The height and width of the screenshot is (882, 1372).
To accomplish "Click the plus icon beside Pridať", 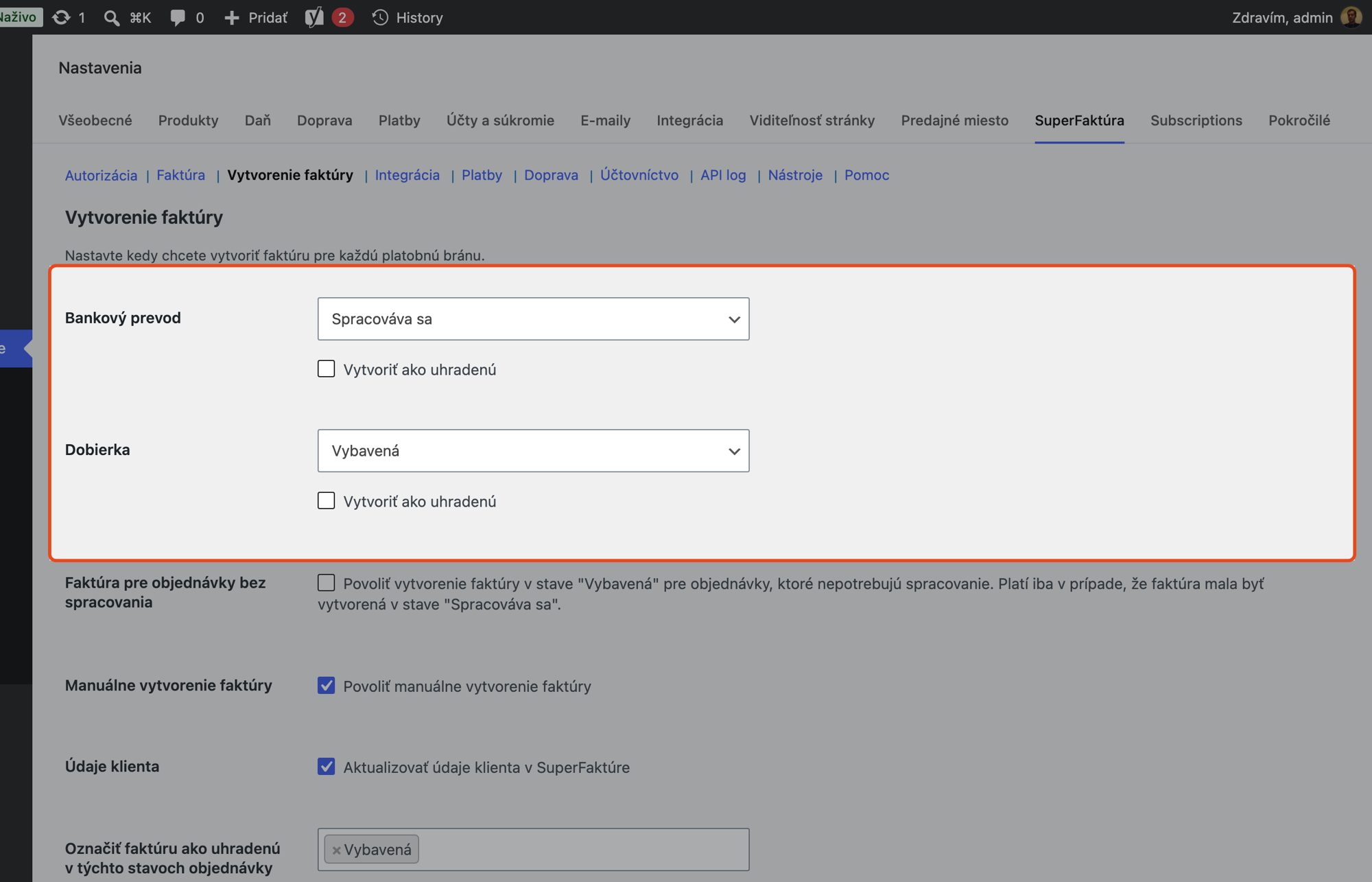I will [232, 17].
